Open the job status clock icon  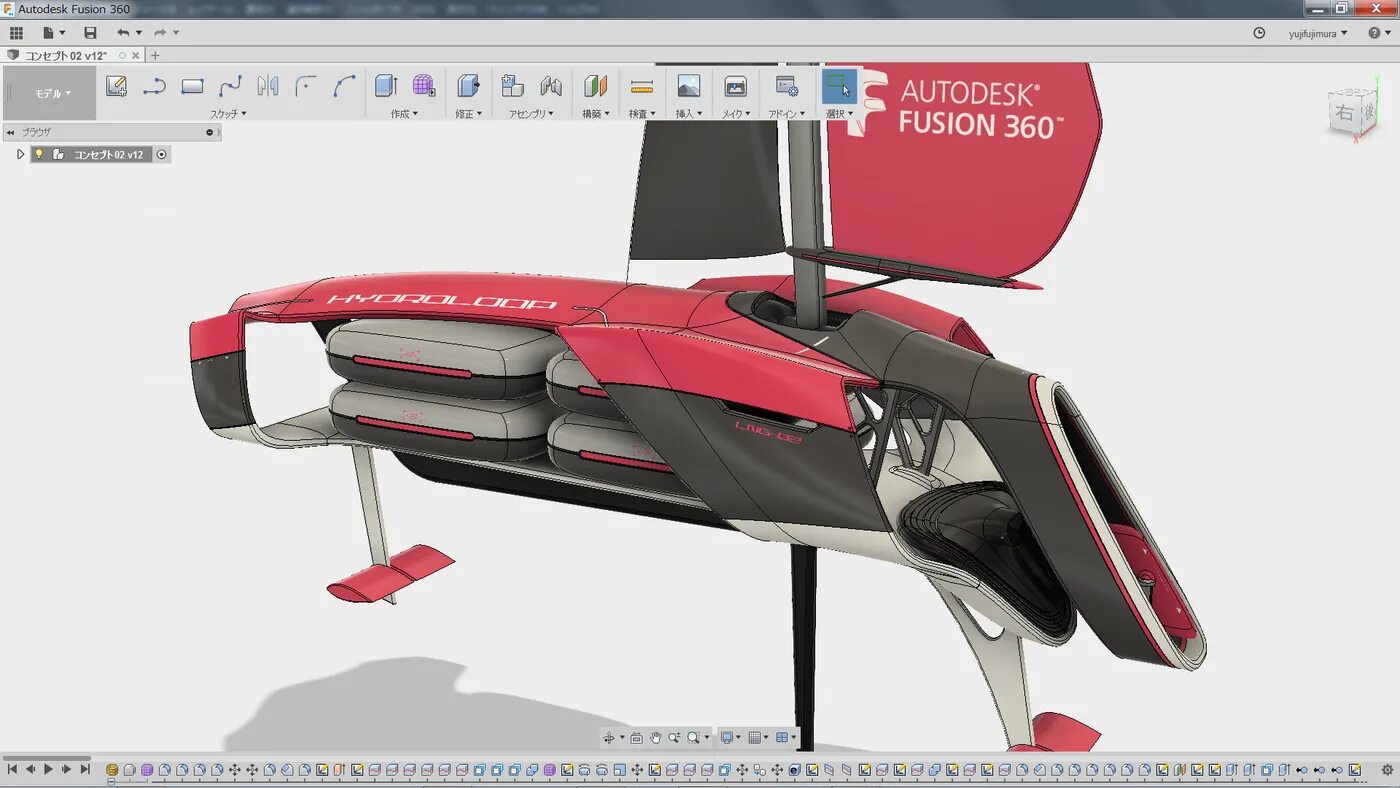(1259, 33)
